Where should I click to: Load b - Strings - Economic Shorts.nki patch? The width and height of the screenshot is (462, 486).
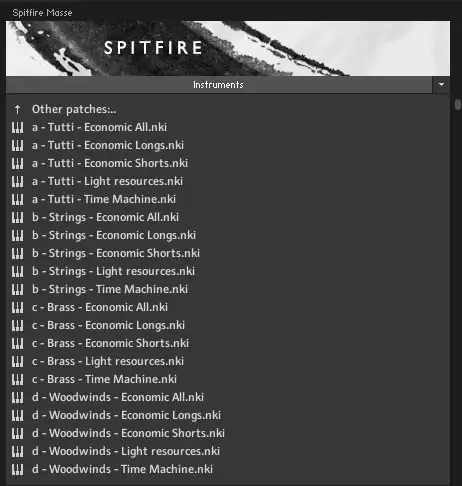click(x=116, y=253)
